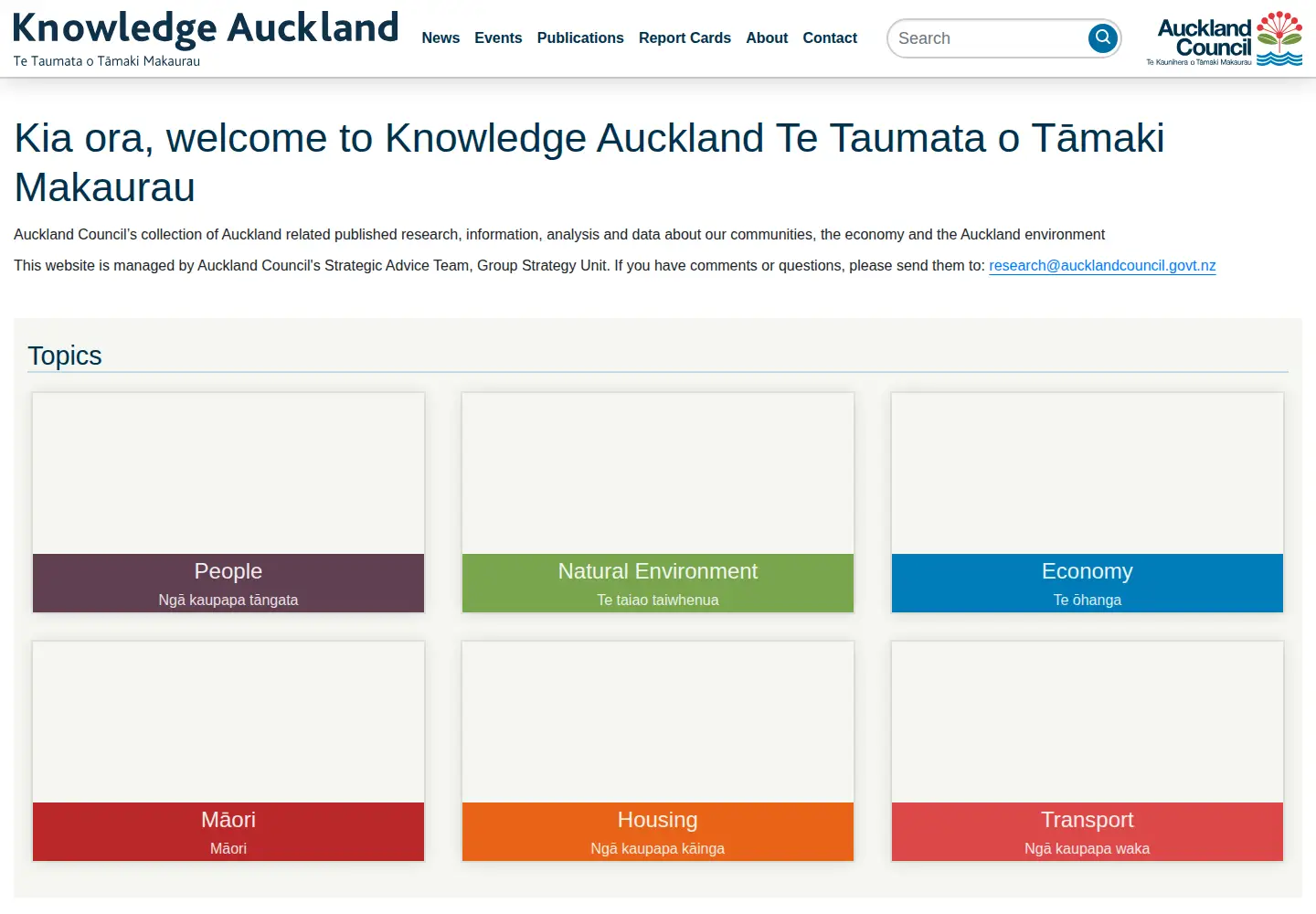The height and width of the screenshot is (914, 1316).
Task: Click the Māori card image area
Action: coord(228,722)
